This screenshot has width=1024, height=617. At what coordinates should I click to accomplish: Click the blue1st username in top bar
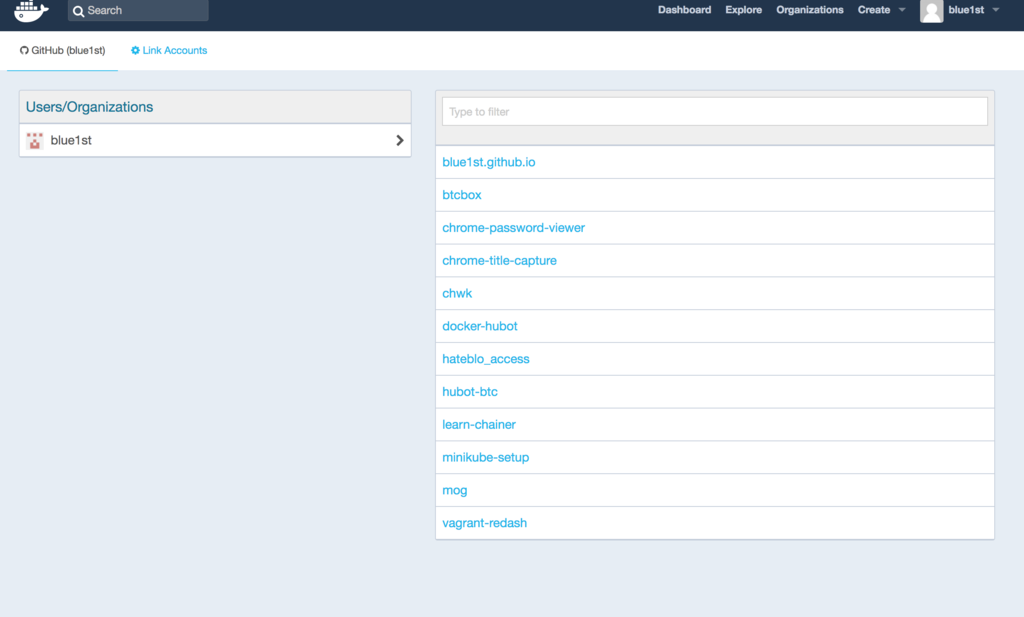pos(966,10)
